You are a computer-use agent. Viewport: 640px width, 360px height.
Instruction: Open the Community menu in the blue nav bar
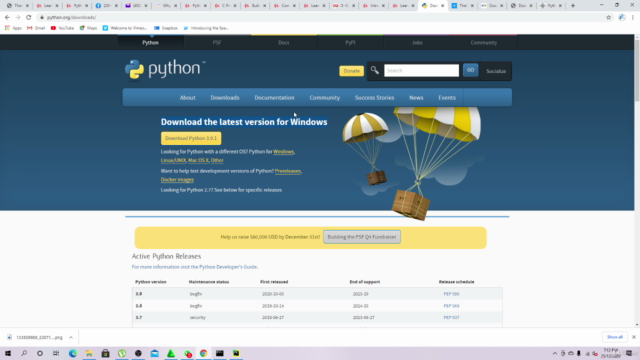point(324,98)
